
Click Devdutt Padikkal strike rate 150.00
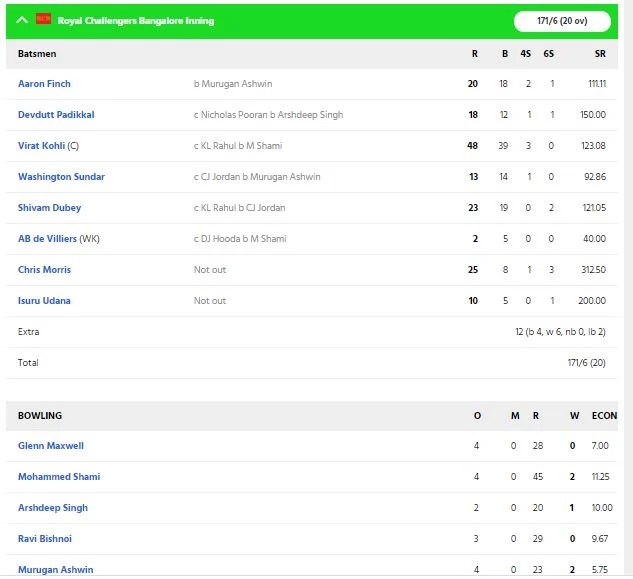tap(593, 115)
